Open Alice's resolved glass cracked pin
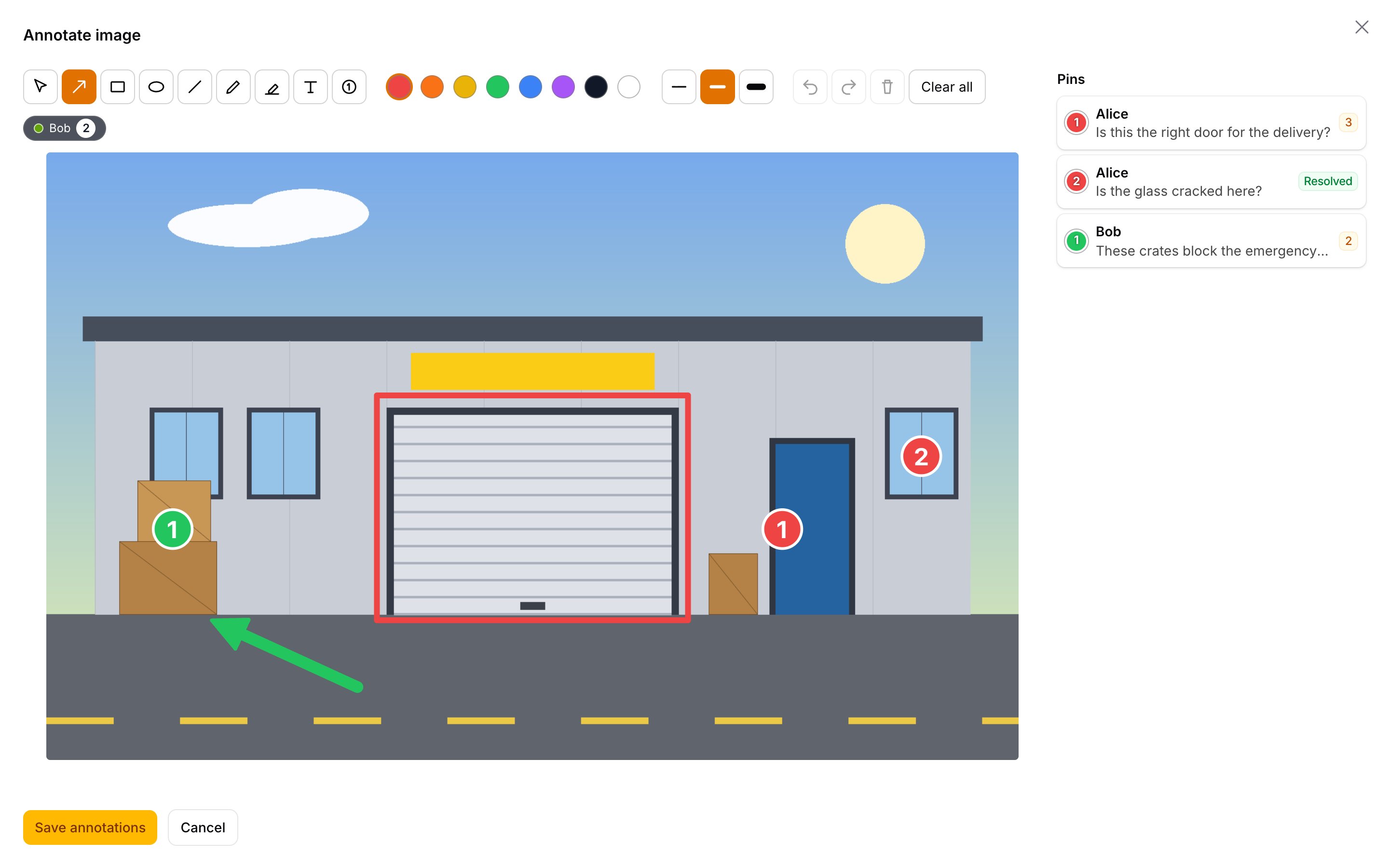The width and height of the screenshot is (1389, 868). [x=1211, y=181]
